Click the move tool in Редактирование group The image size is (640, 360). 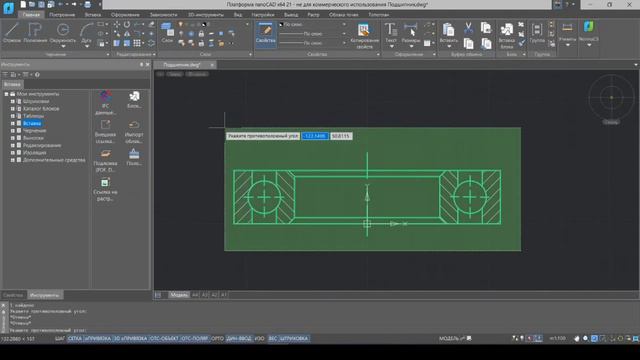pyautogui.click(x=117, y=24)
